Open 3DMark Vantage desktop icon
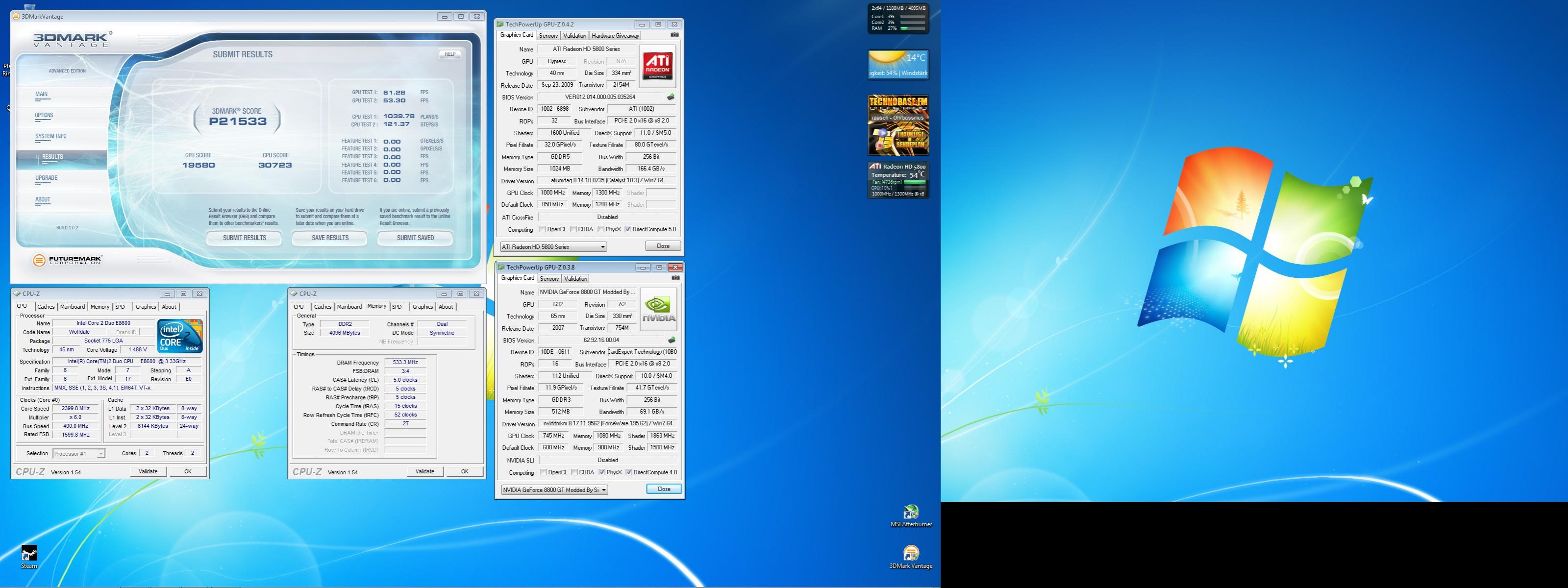The height and width of the screenshot is (588, 1568). click(x=911, y=558)
